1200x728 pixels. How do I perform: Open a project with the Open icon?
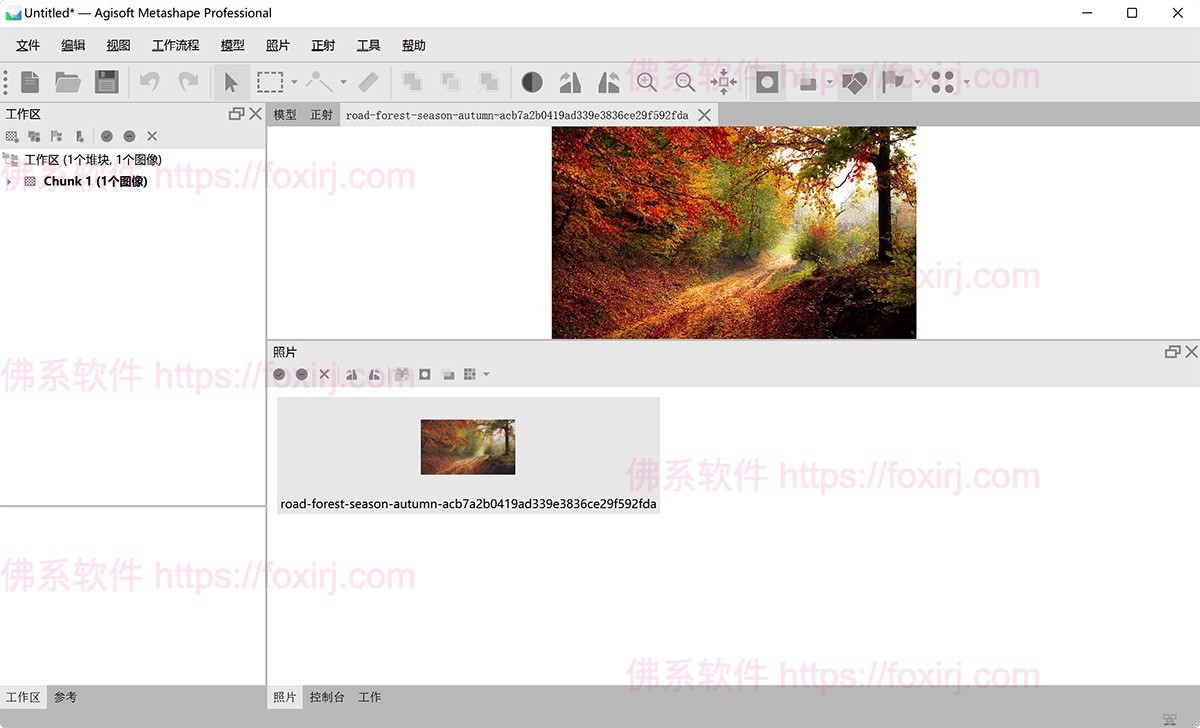click(x=68, y=82)
